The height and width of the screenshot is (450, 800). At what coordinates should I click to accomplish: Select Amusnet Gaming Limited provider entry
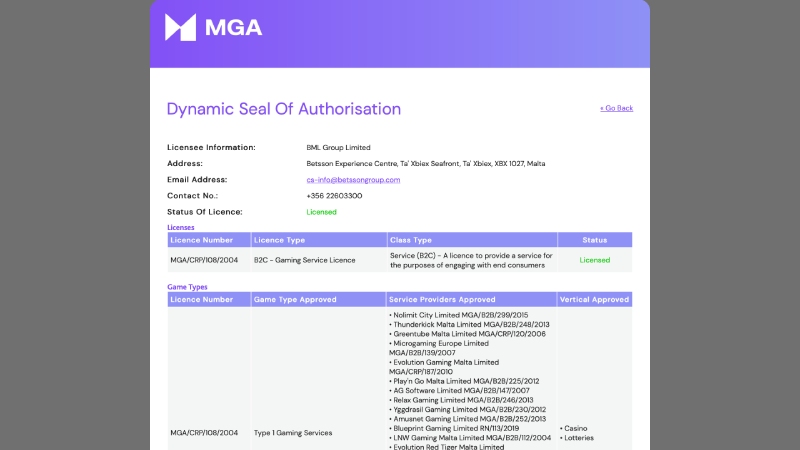click(467, 419)
